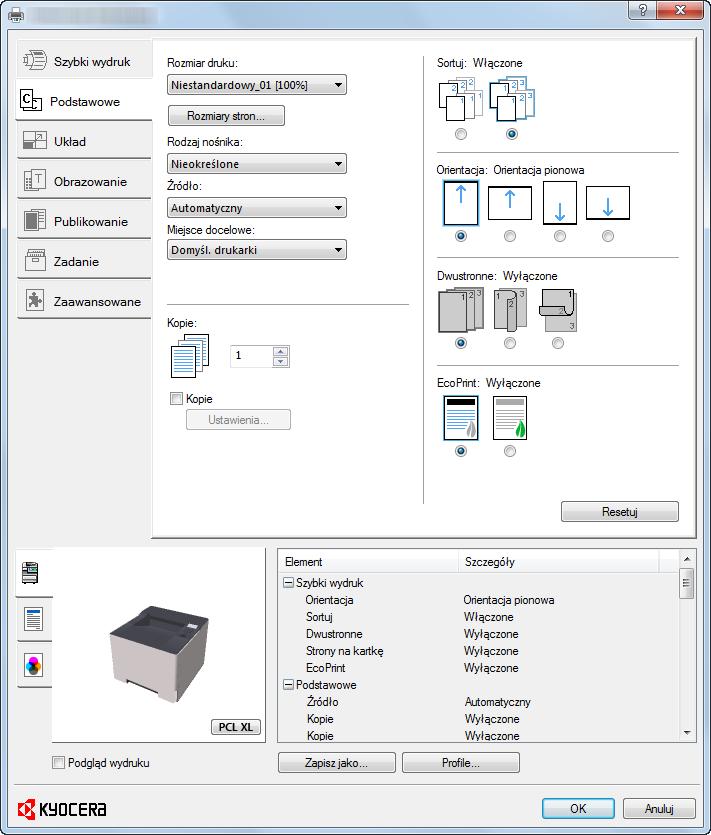711x835 pixels.
Task: Open the Profile dialog button
Action: 461,763
